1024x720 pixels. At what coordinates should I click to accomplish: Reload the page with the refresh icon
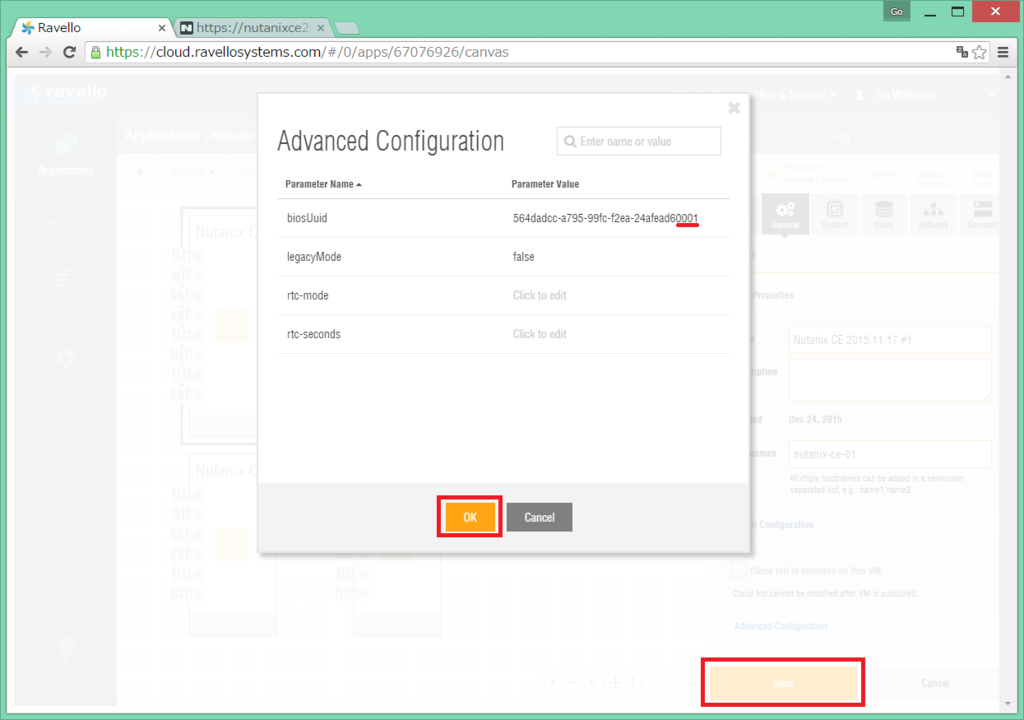click(x=69, y=52)
